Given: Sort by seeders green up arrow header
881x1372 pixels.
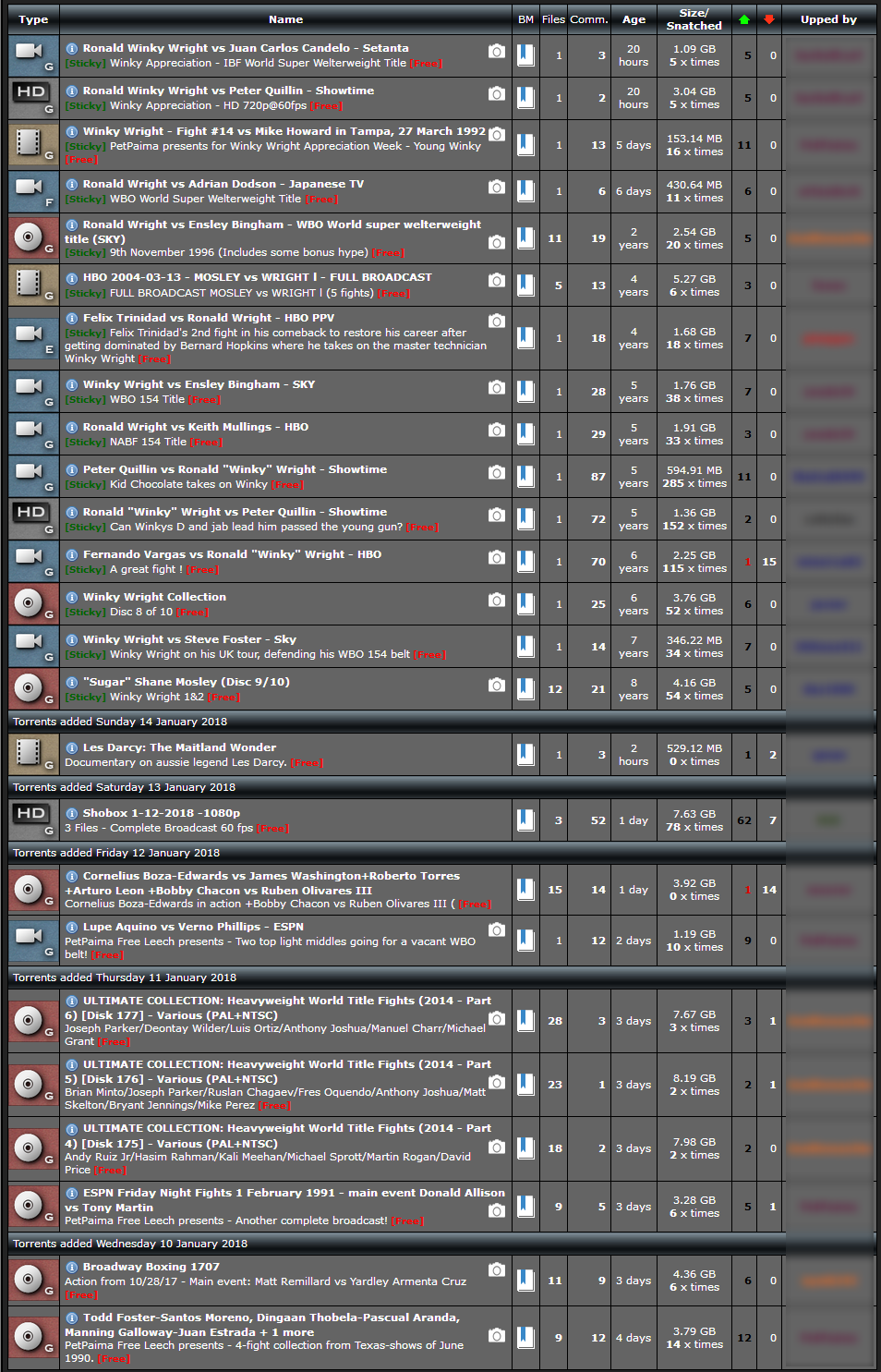Looking at the screenshot, I should click(x=744, y=19).
